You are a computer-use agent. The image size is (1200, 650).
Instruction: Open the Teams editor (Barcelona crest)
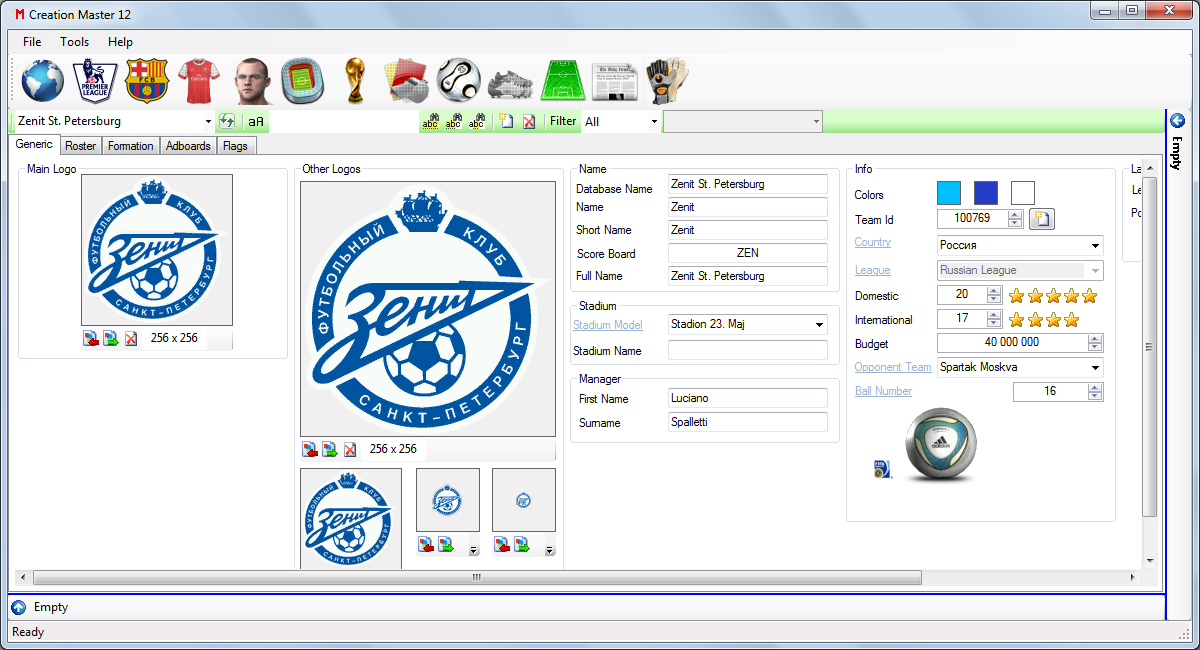pos(147,81)
